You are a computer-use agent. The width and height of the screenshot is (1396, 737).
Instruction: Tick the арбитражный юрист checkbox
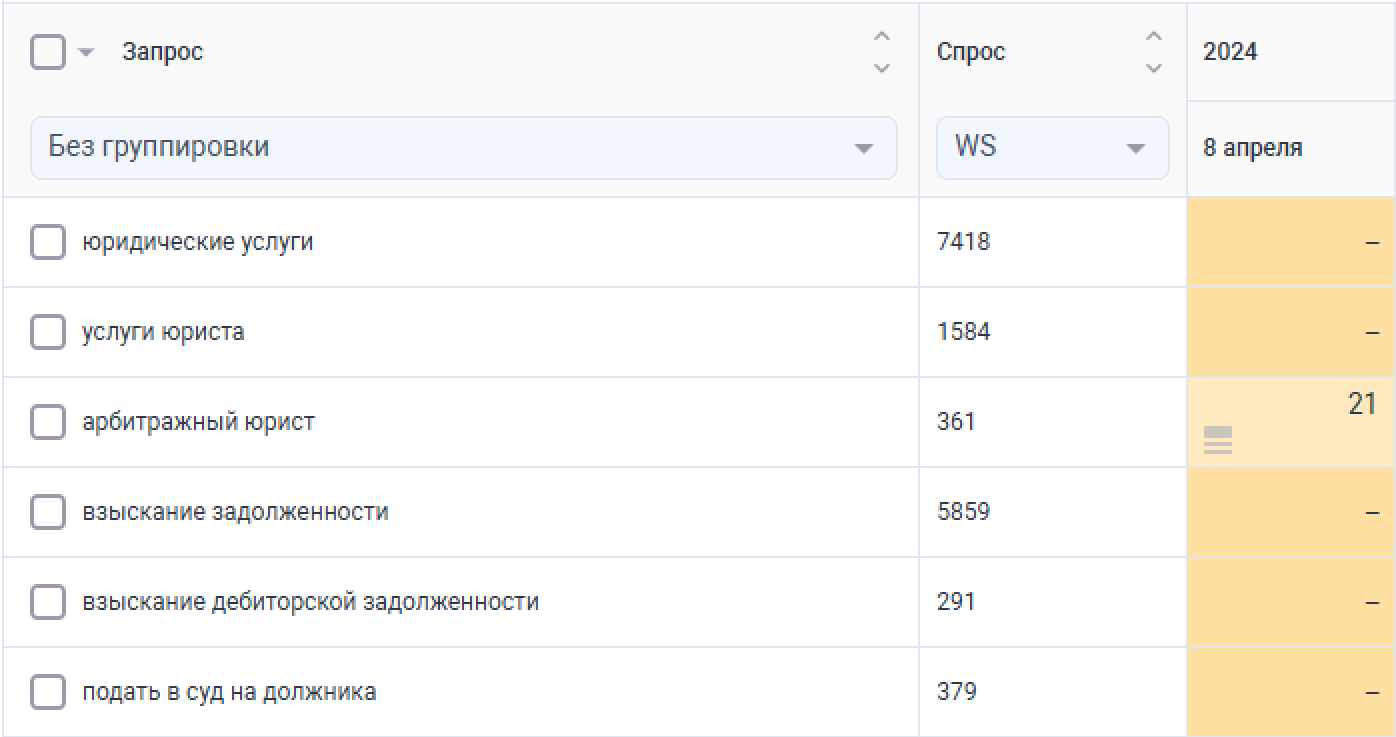pyautogui.click(x=48, y=422)
